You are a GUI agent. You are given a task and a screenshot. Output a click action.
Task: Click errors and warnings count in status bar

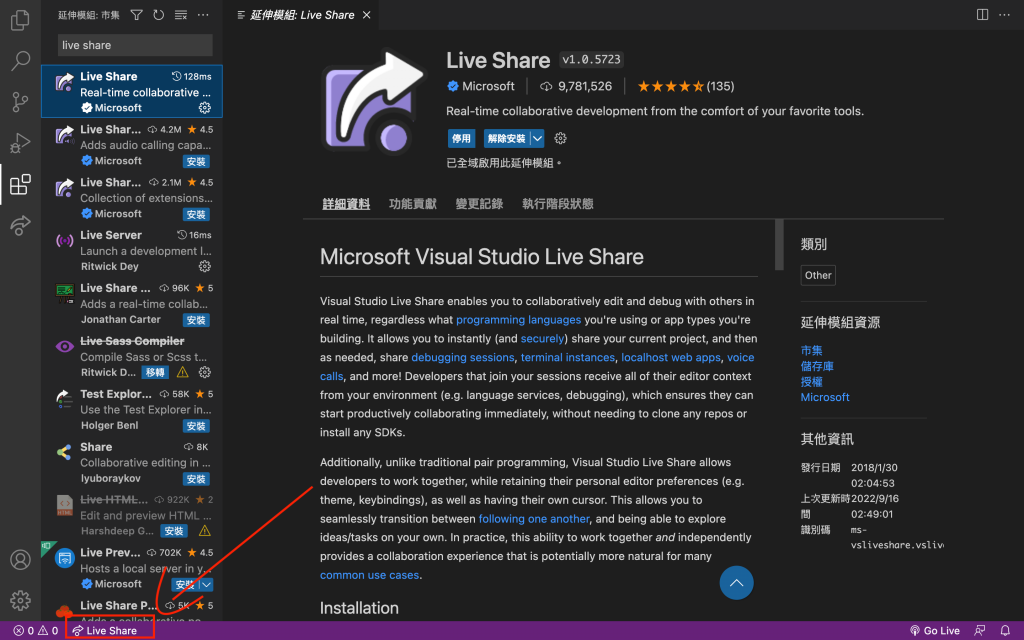pyautogui.click(x=36, y=630)
